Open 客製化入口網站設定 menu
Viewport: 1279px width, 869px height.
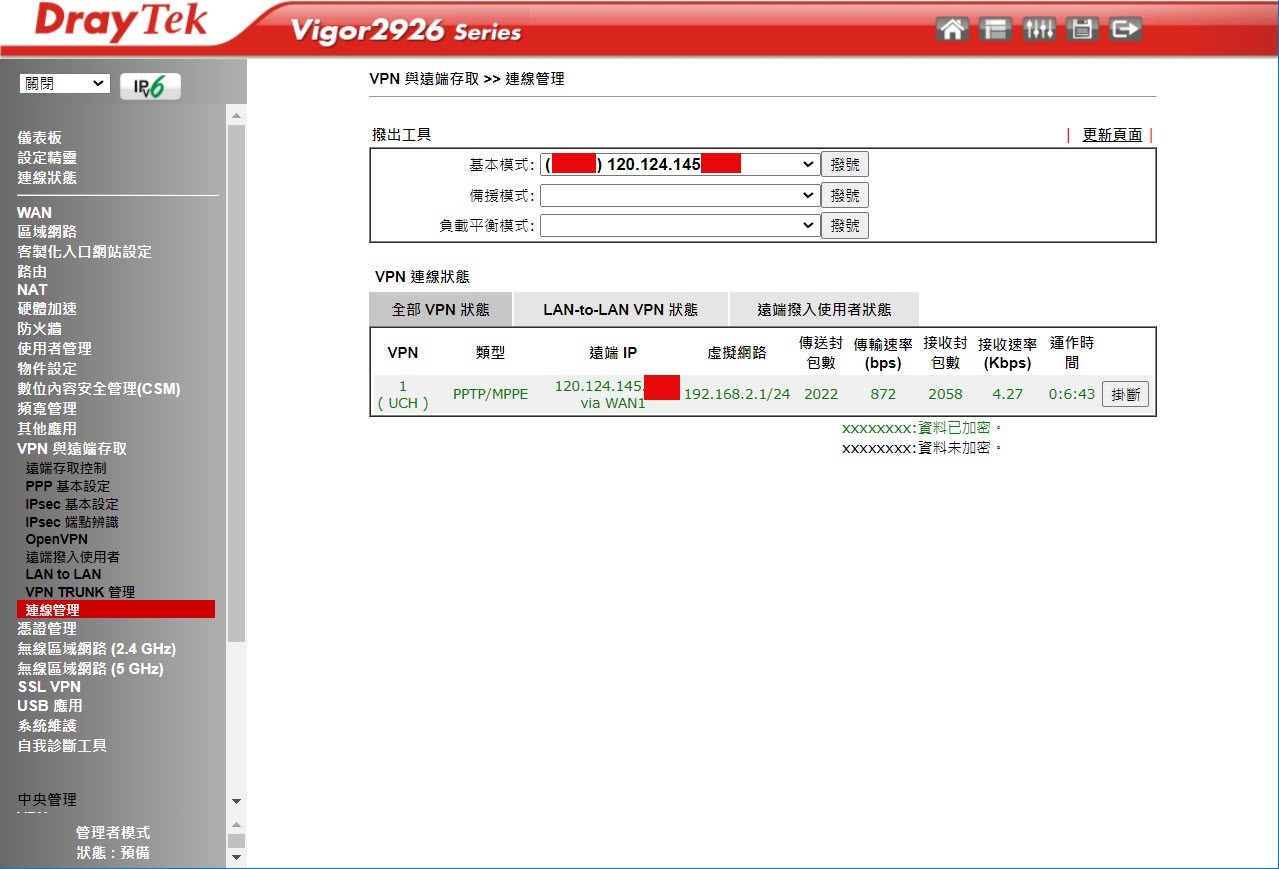tap(84, 252)
